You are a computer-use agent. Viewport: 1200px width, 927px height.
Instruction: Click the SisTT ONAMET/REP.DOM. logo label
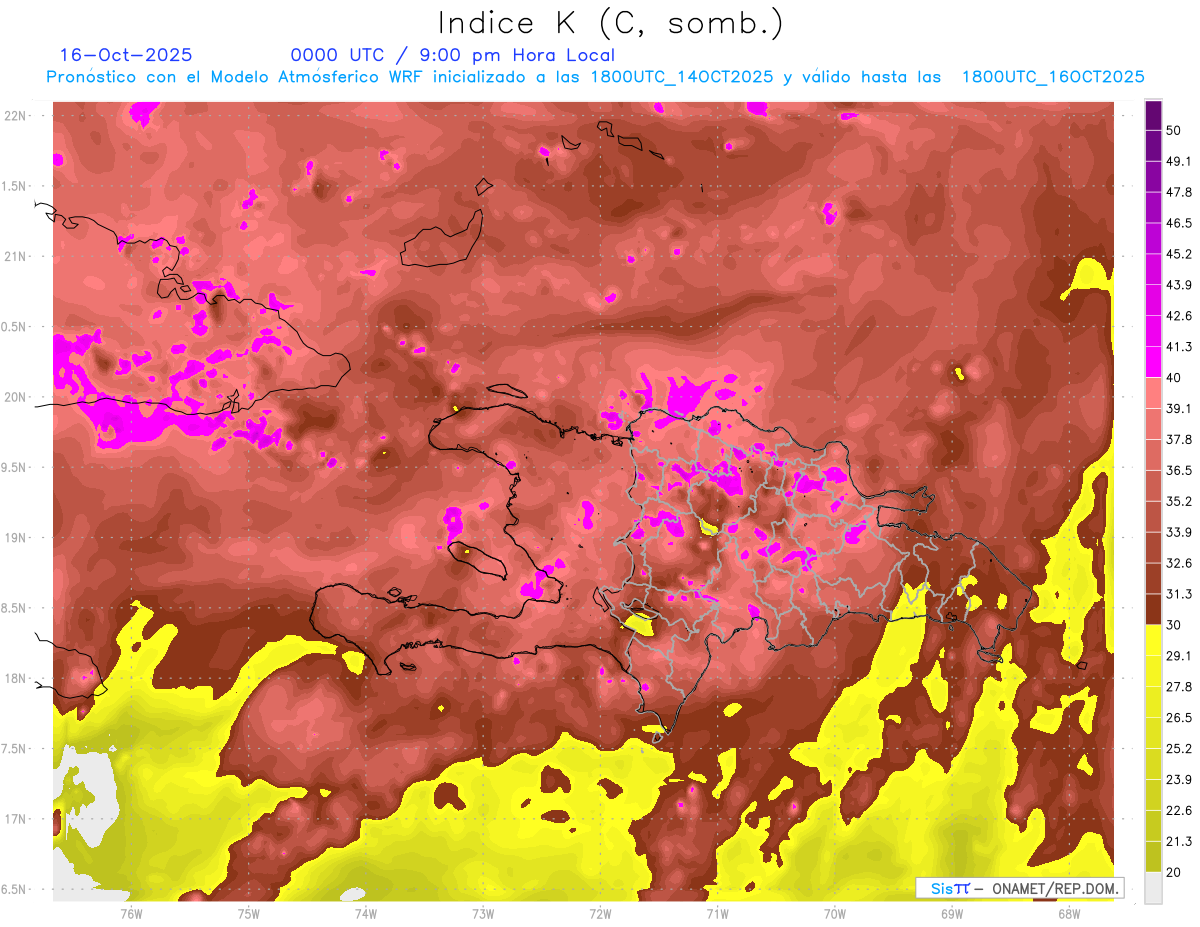click(1019, 888)
